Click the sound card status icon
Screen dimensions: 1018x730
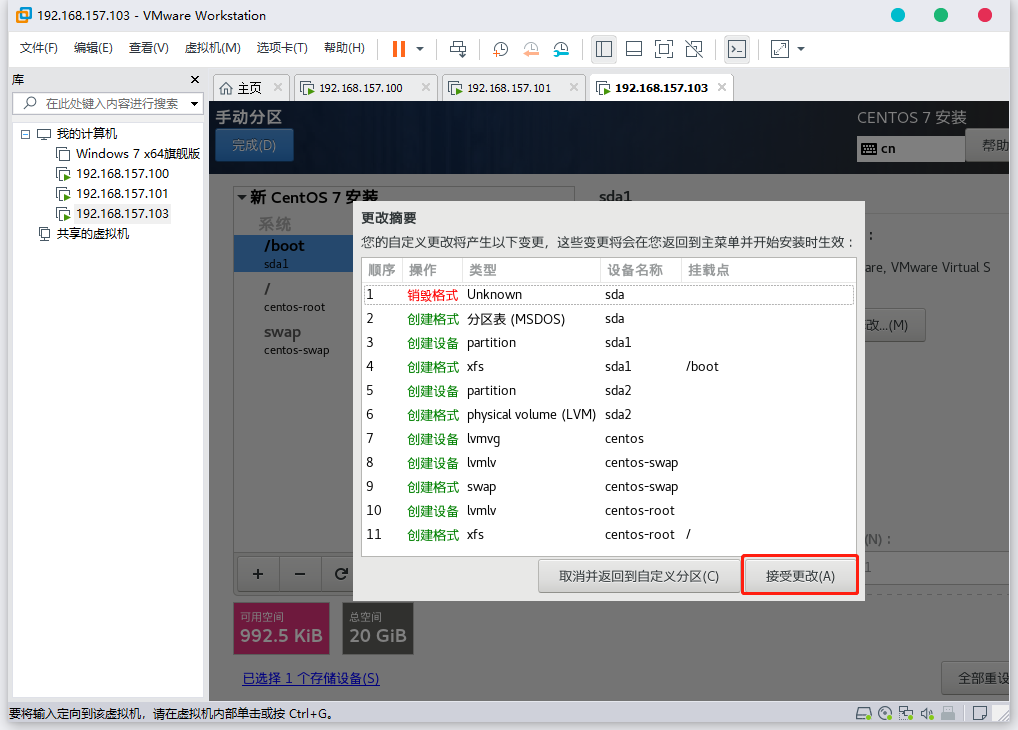[927, 714]
